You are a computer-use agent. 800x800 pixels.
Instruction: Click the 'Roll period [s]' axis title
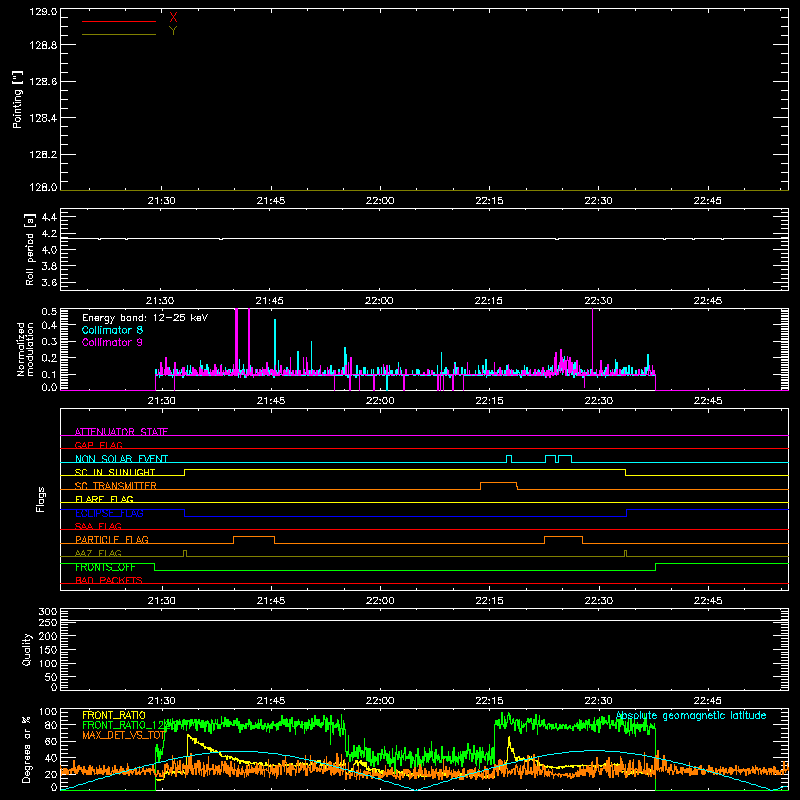pyautogui.click(x=30, y=249)
